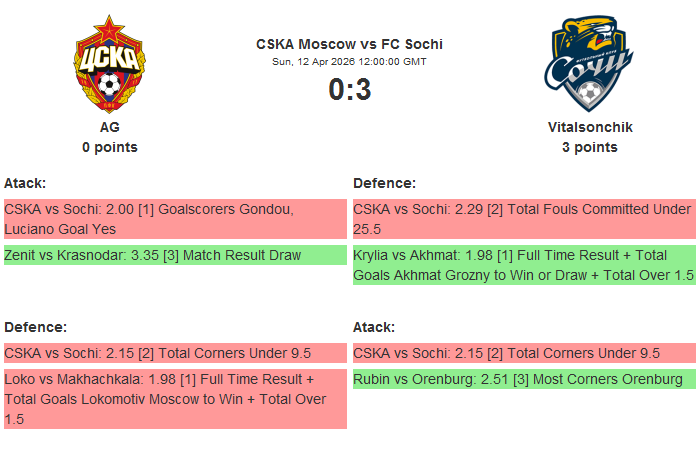Select the Rubin vs Orenburg Most Corners bet
Viewport: 700px width, 460px height.
pos(523,379)
